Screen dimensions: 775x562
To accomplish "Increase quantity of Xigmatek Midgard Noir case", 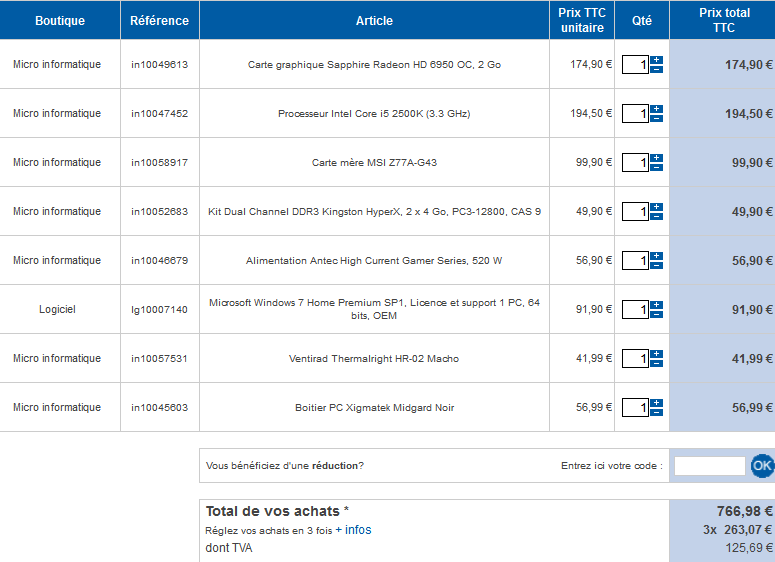I will click(x=656, y=403).
